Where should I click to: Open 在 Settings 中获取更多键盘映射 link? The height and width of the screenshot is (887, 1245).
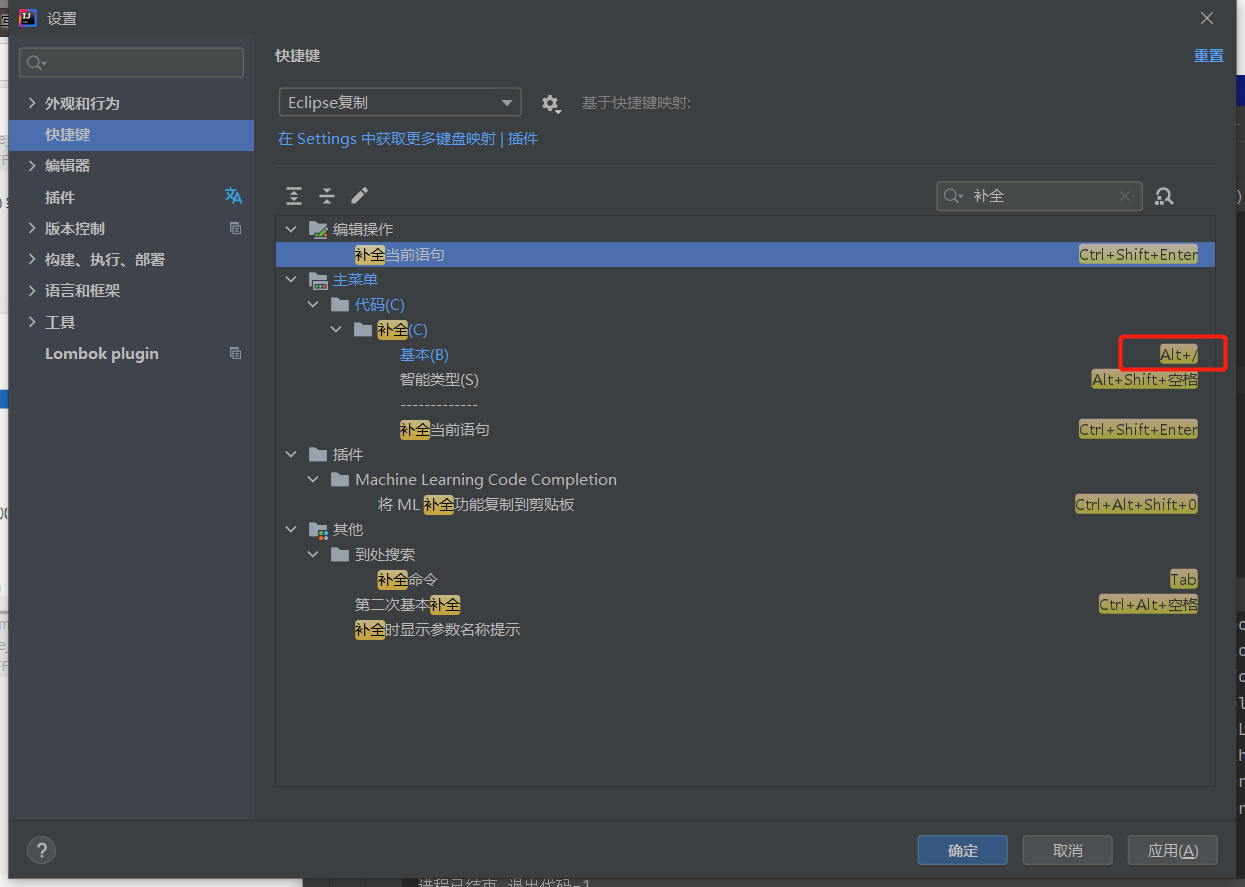tap(386, 139)
